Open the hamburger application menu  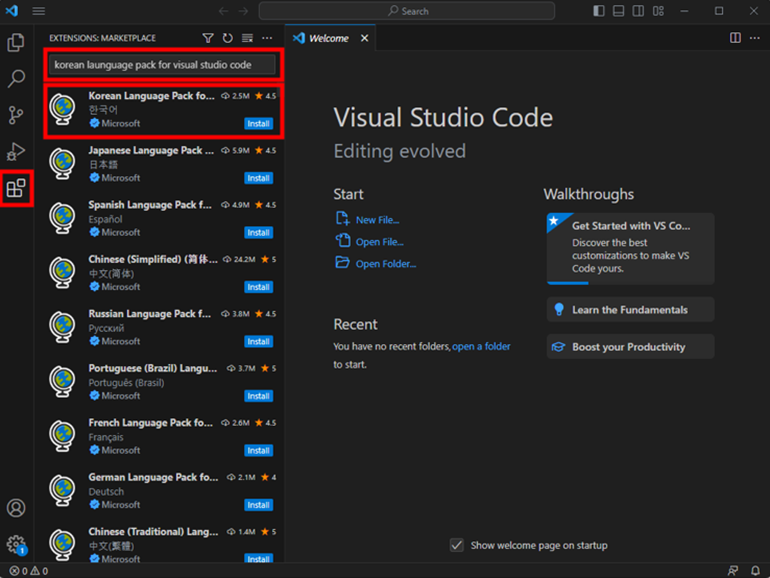[39, 11]
